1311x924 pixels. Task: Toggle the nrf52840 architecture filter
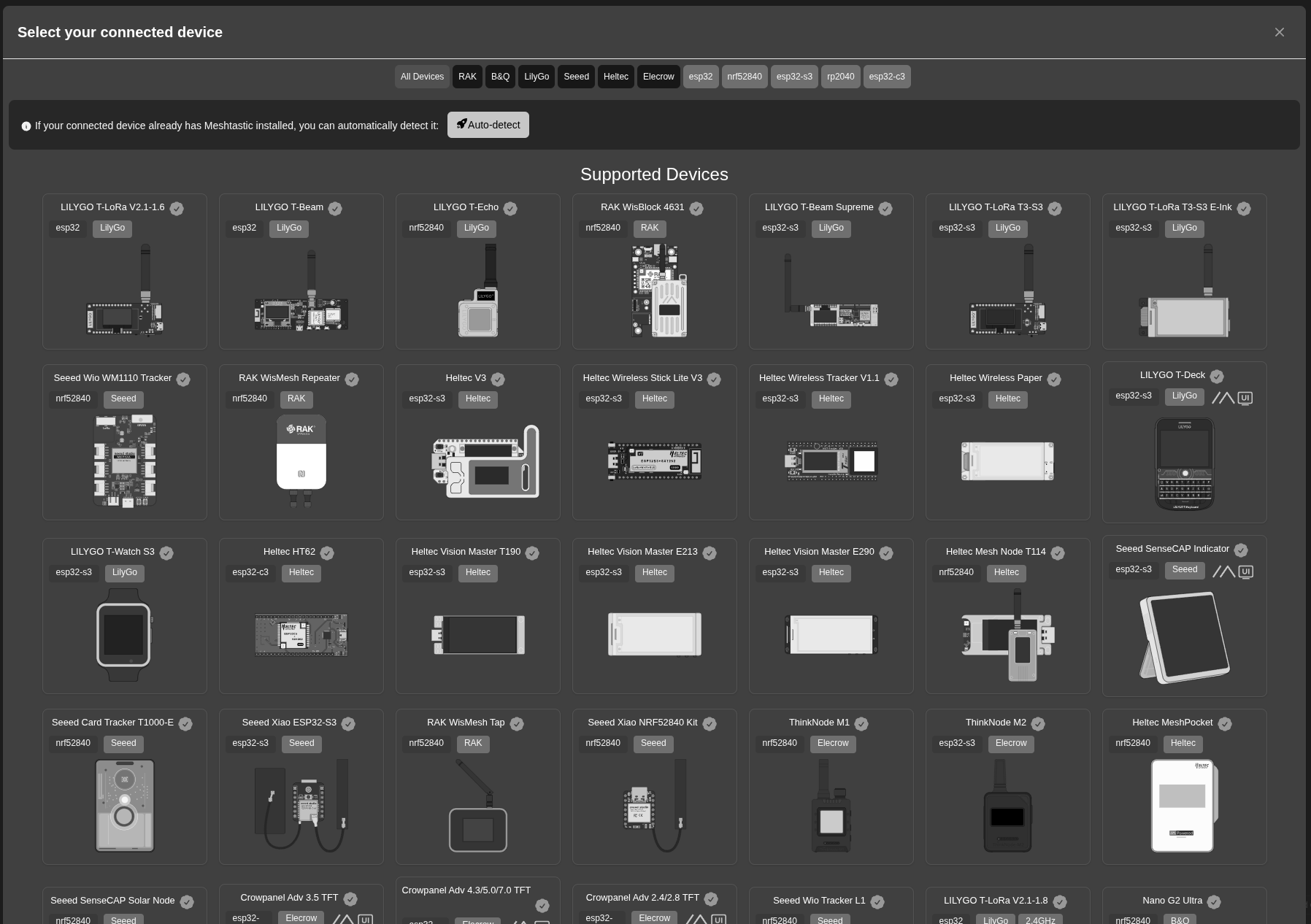(744, 77)
